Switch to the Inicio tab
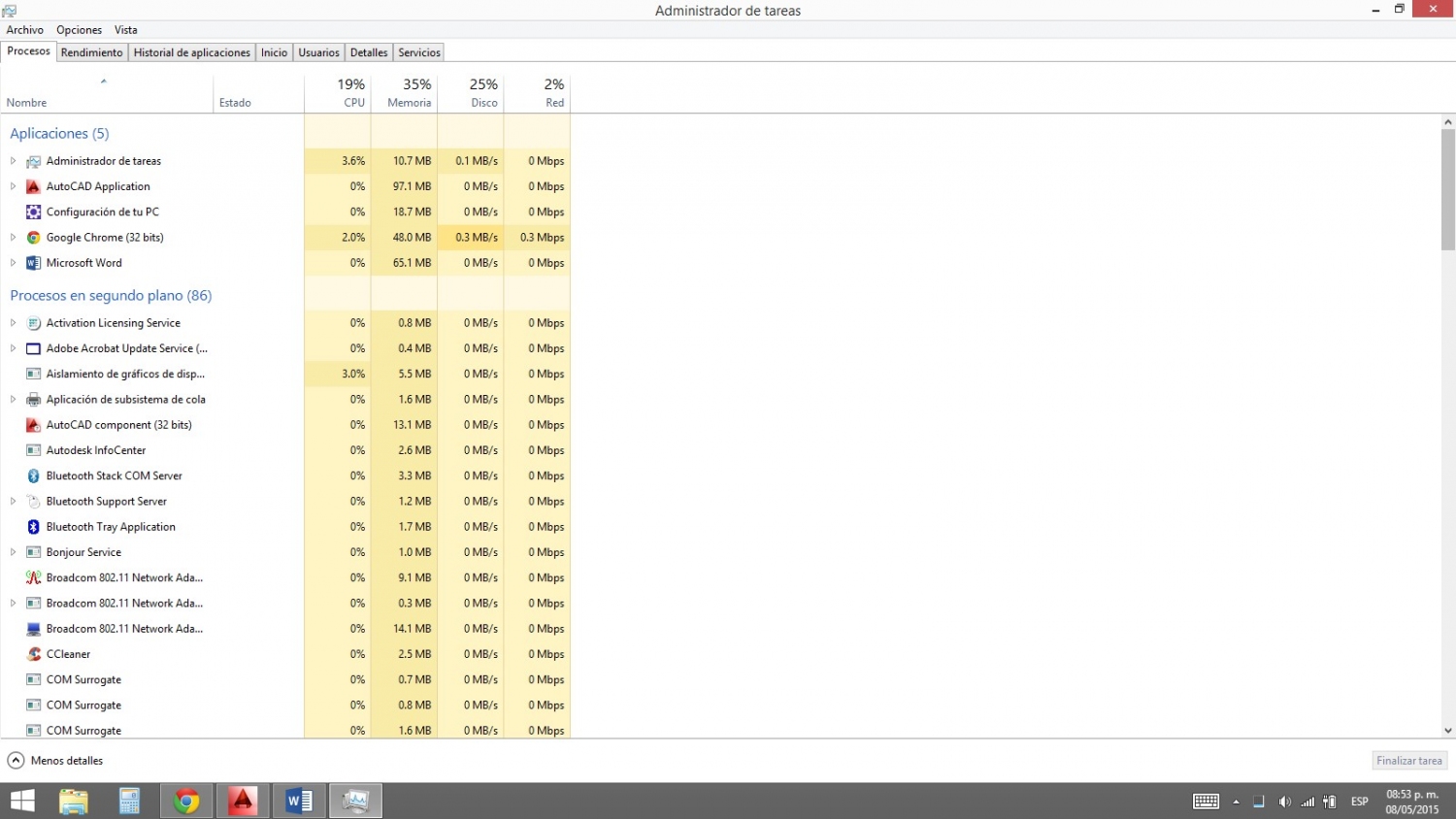This screenshot has height=819, width=1456. [274, 52]
